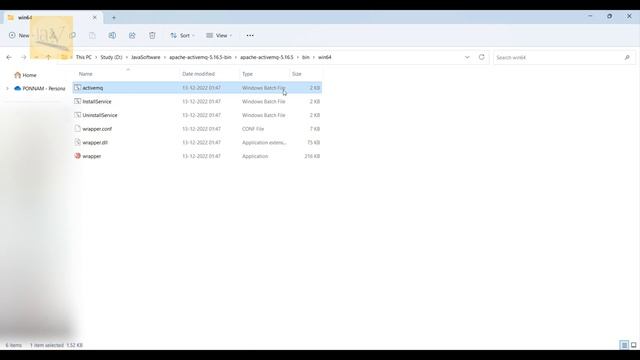Minimize the File Explorer window
The height and width of the screenshot is (360, 640).
click(x=590, y=16)
